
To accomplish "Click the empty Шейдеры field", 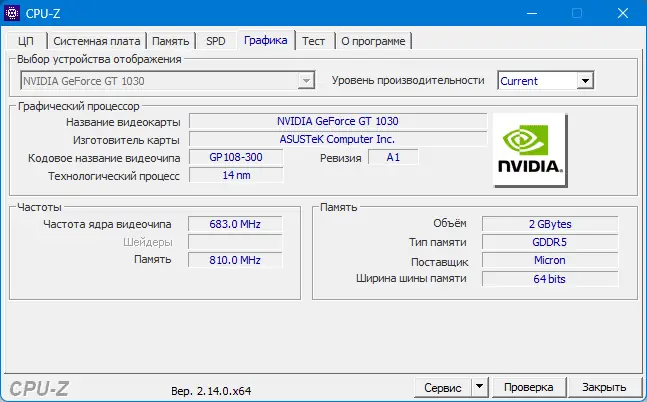I will [x=235, y=242].
